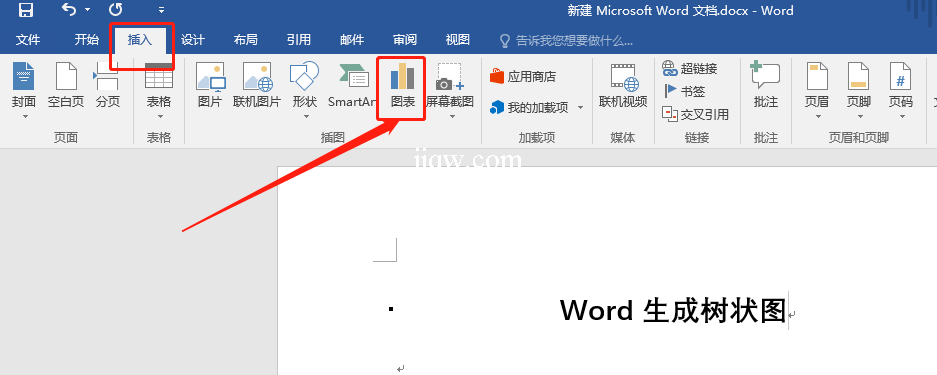Screen dimensions: 937x375
Task: Switch to the 邮件 tab
Action: [x=352, y=40]
